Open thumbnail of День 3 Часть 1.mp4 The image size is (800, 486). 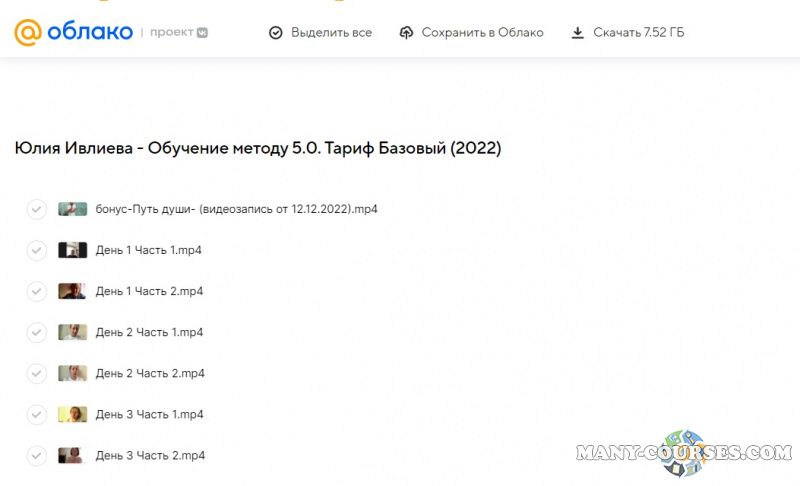point(72,414)
